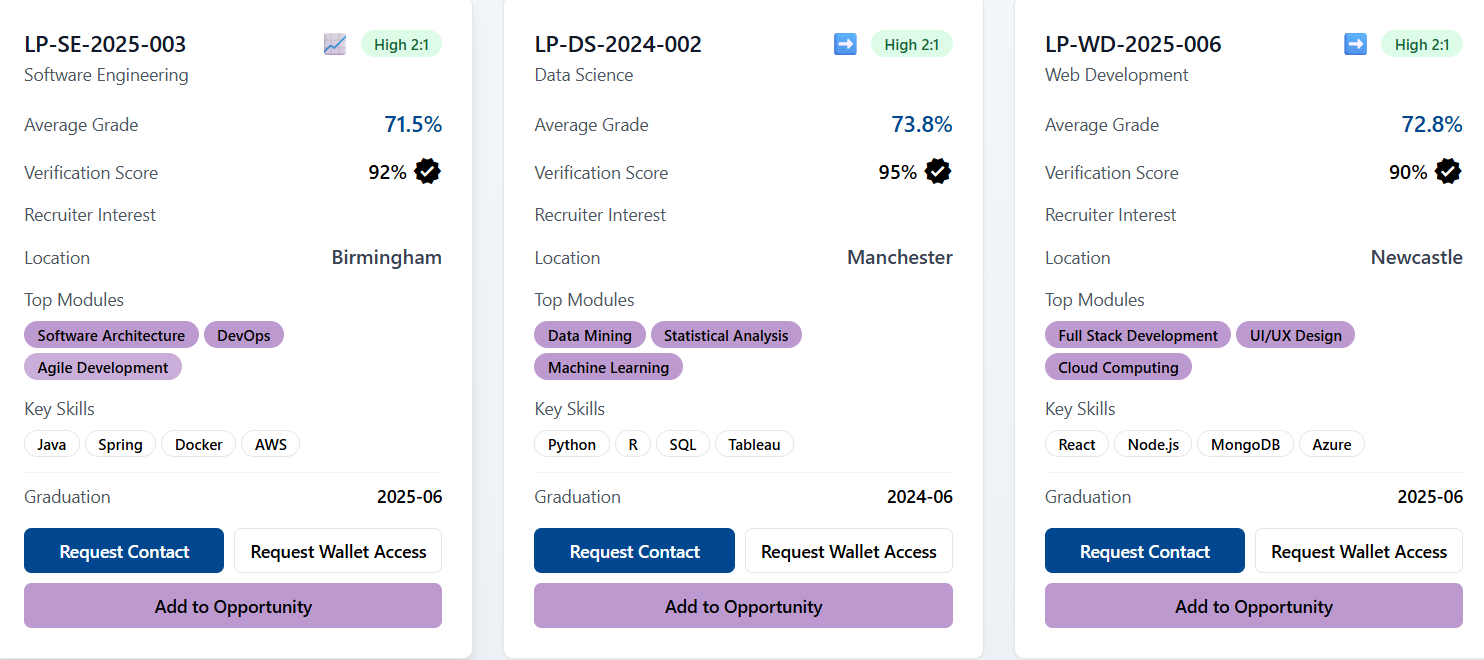This screenshot has width=1484, height=660.
Task: Click the High 2:1 badge on LP-DS-2024-002
Action: pos(911,44)
